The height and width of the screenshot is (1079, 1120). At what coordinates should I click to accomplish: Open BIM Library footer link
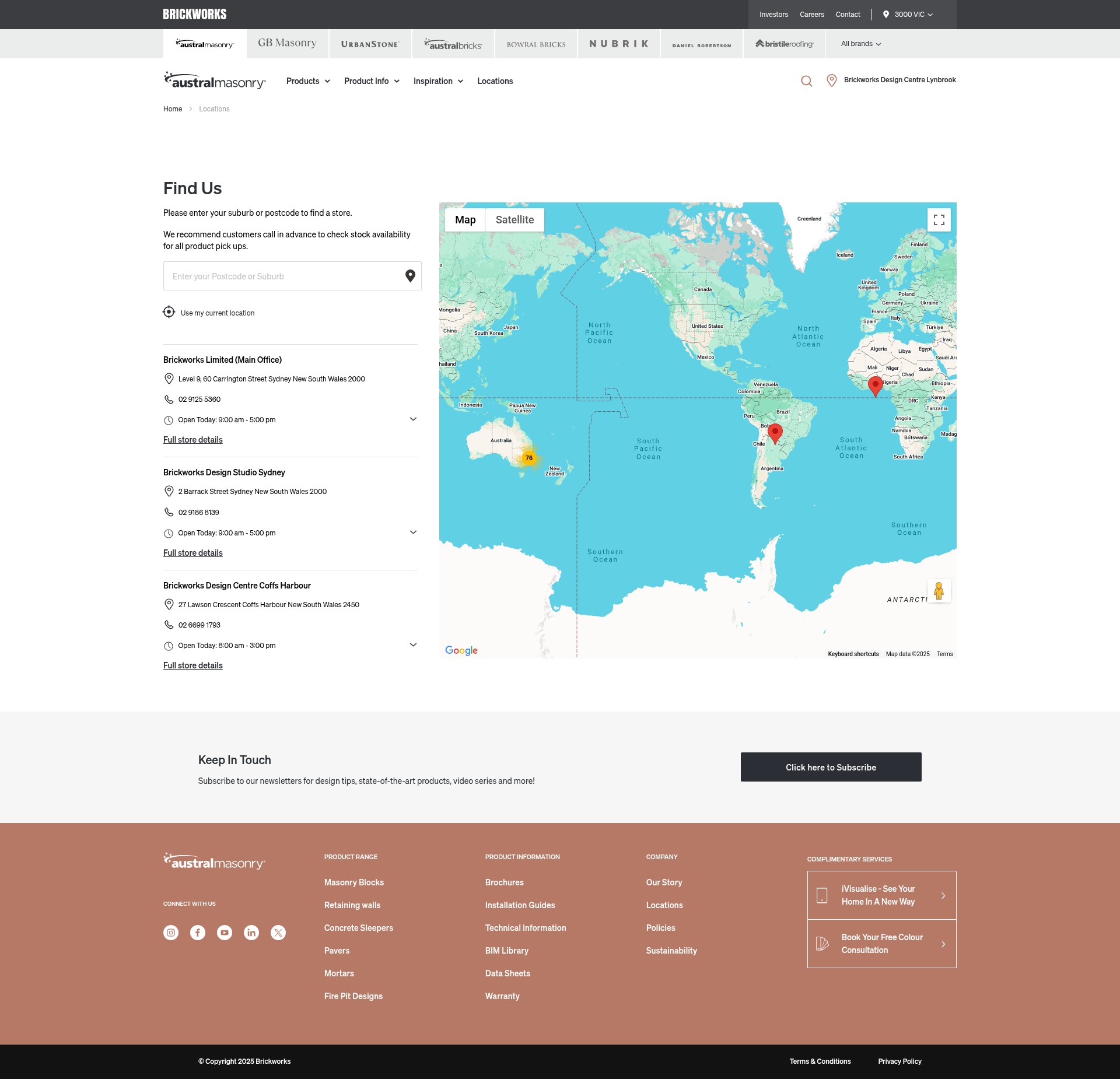(507, 951)
